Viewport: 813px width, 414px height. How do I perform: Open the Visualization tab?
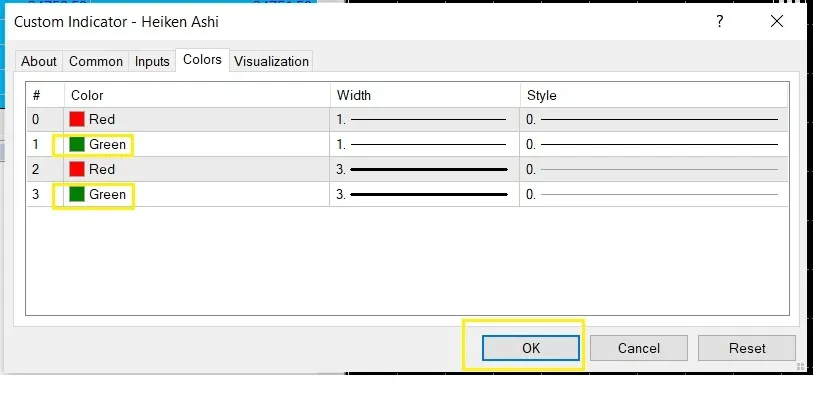tap(271, 61)
